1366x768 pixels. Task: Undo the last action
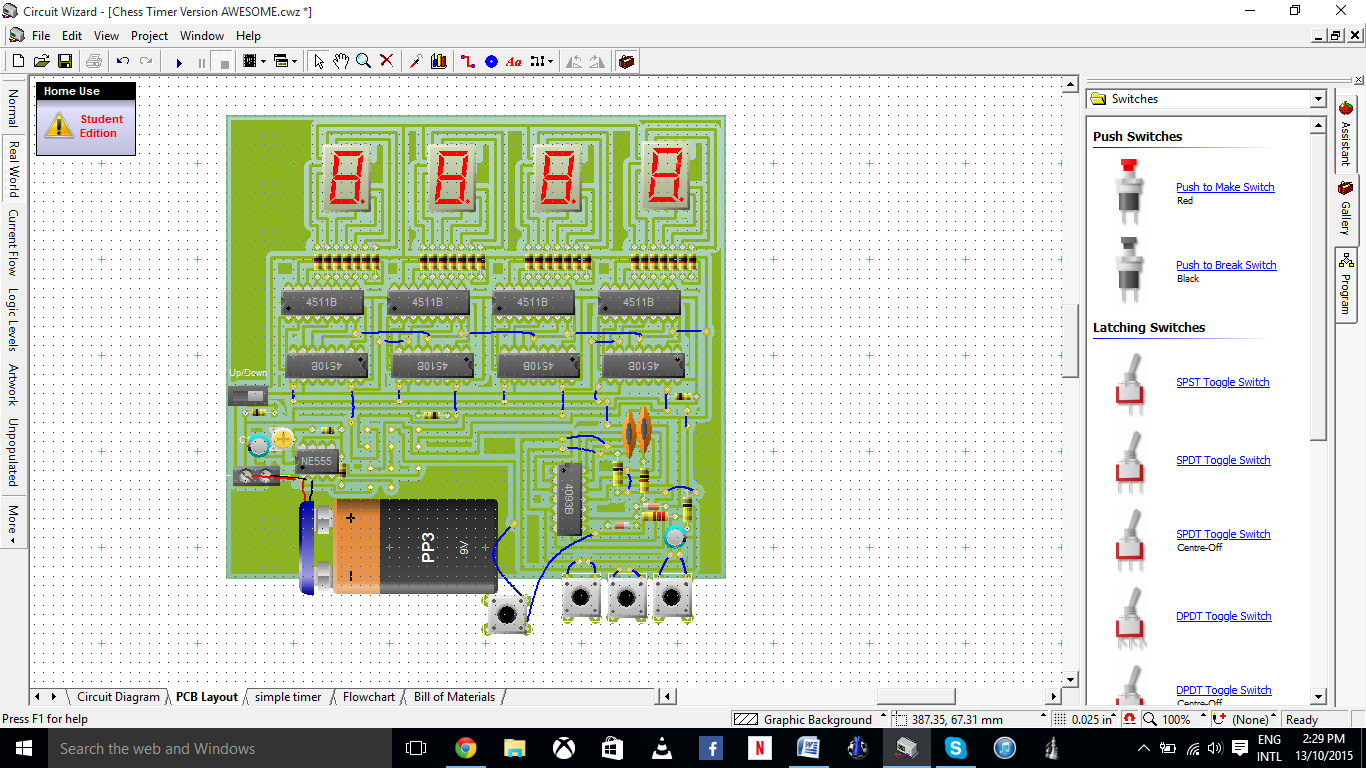click(x=123, y=61)
